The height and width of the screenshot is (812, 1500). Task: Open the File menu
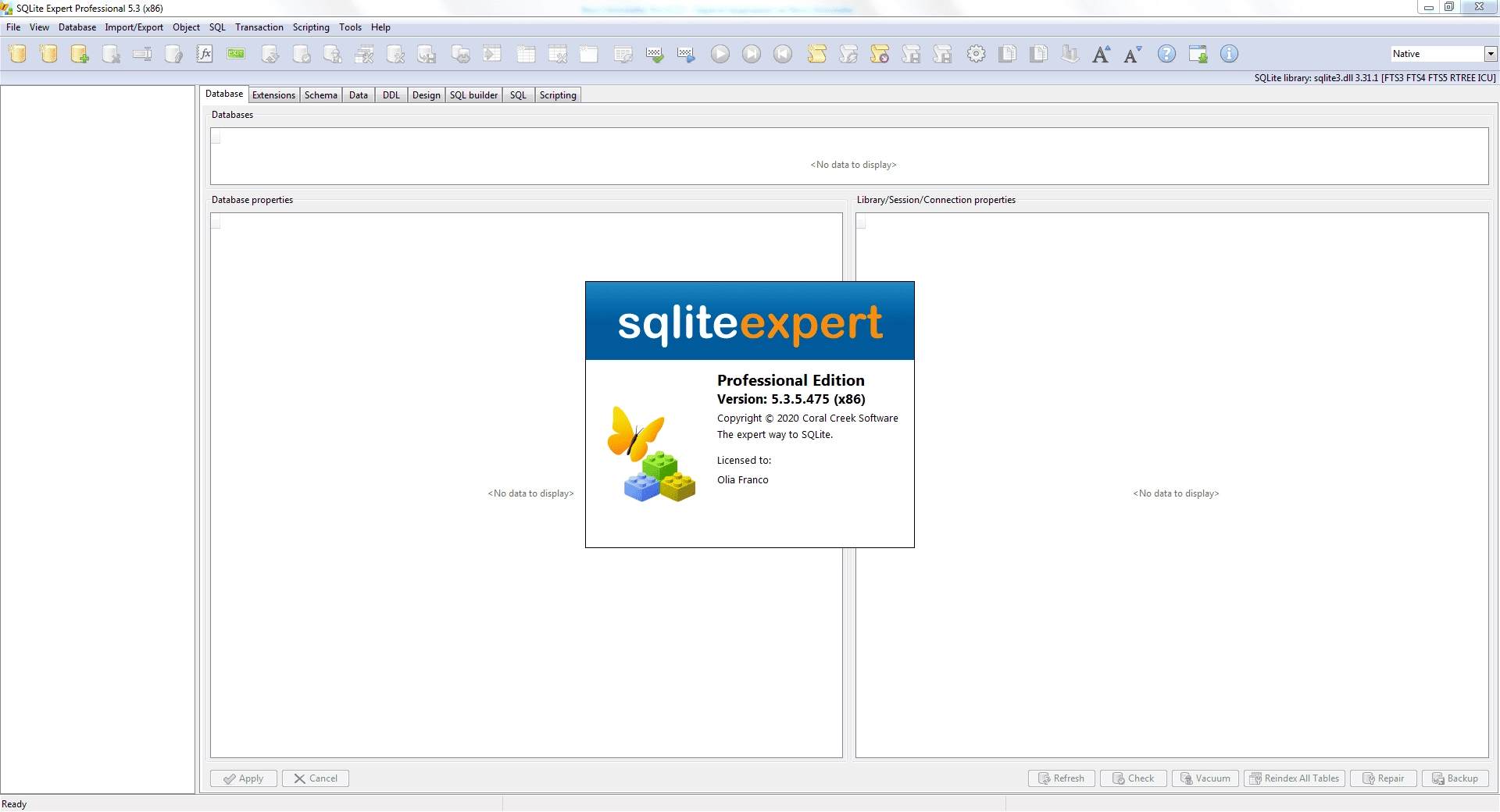tap(13, 27)
